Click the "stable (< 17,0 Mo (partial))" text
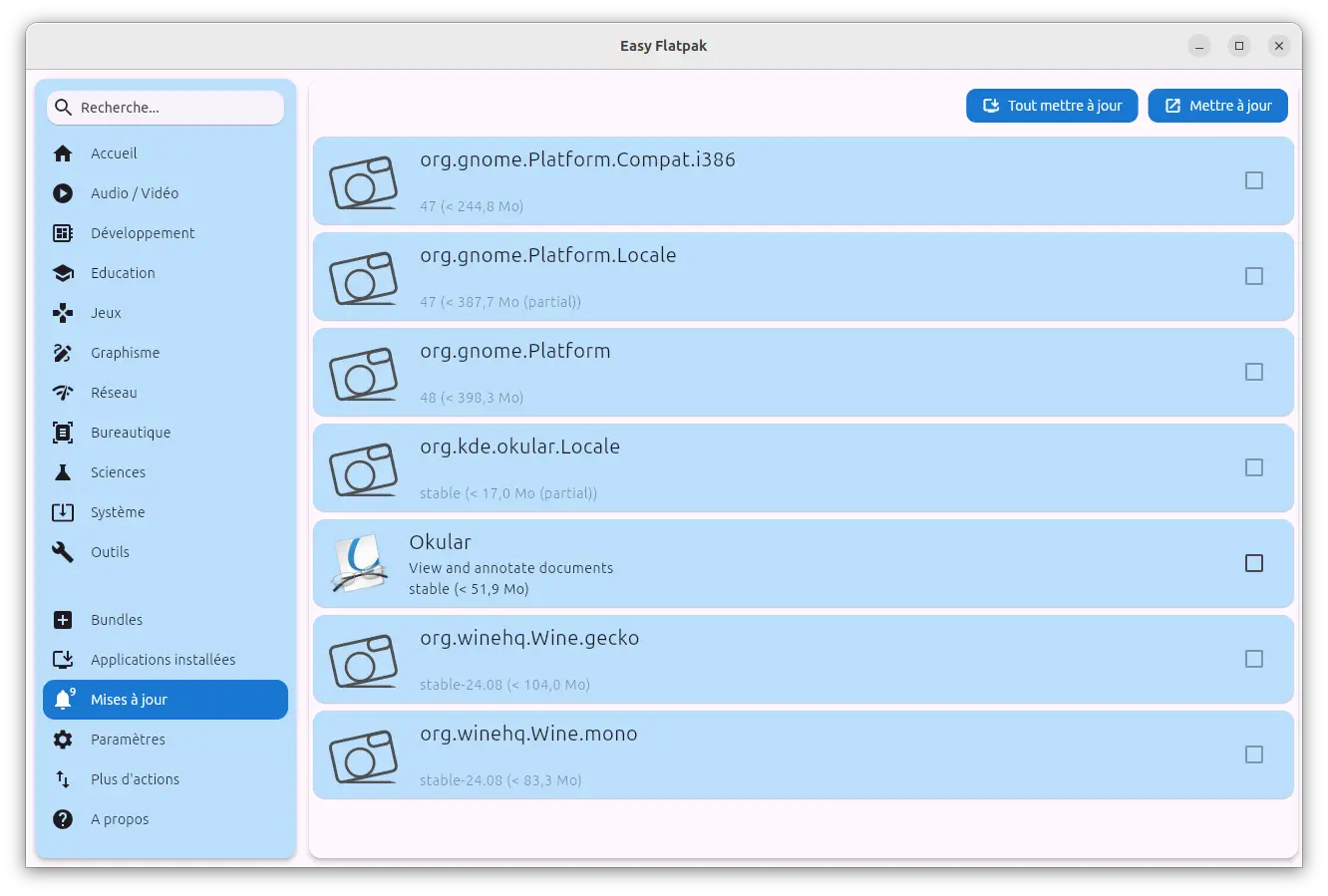Screen dimensions: 1328x896 [508, 493]
